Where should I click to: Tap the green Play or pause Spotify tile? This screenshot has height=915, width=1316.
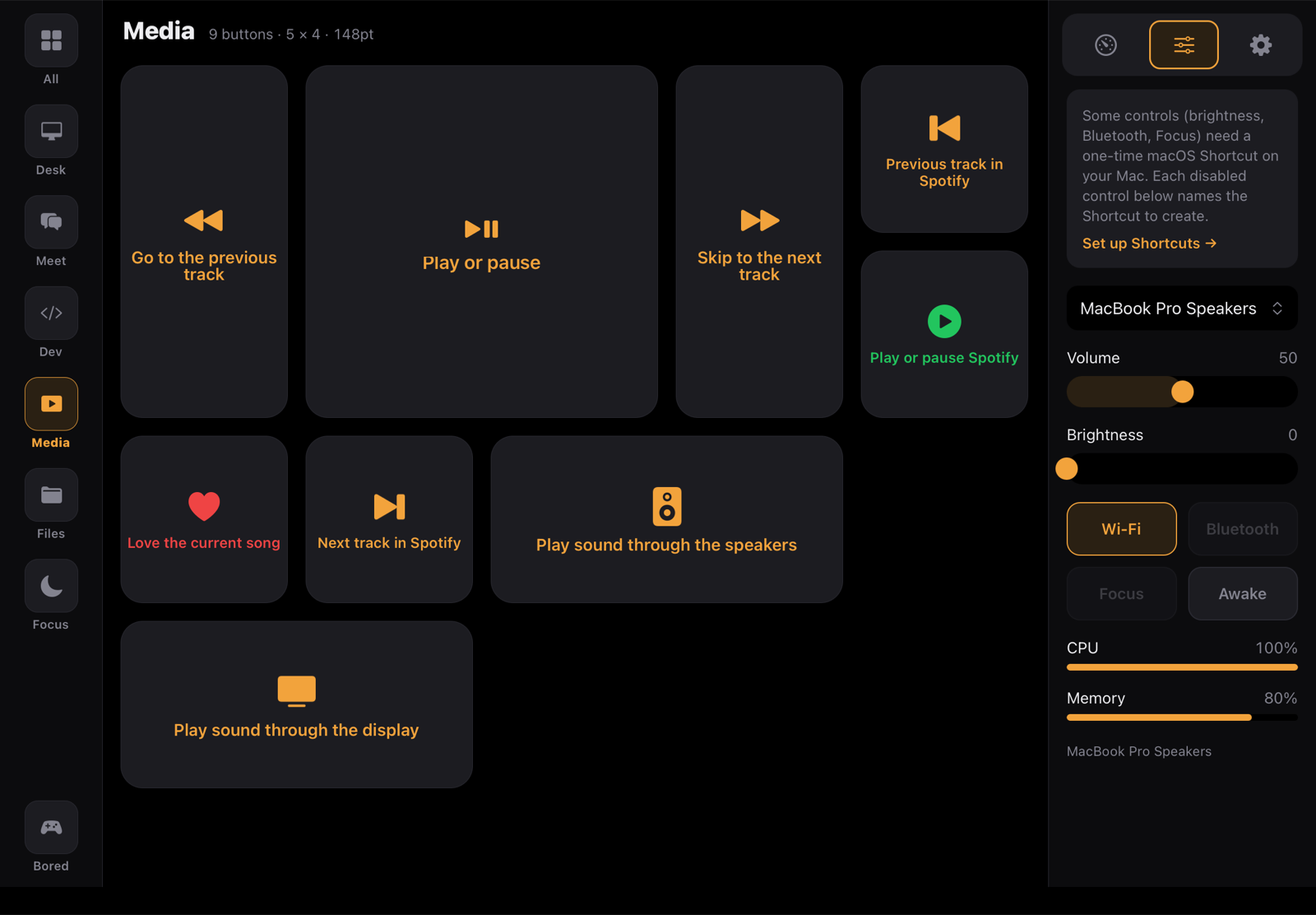click(x=944, y=334)
